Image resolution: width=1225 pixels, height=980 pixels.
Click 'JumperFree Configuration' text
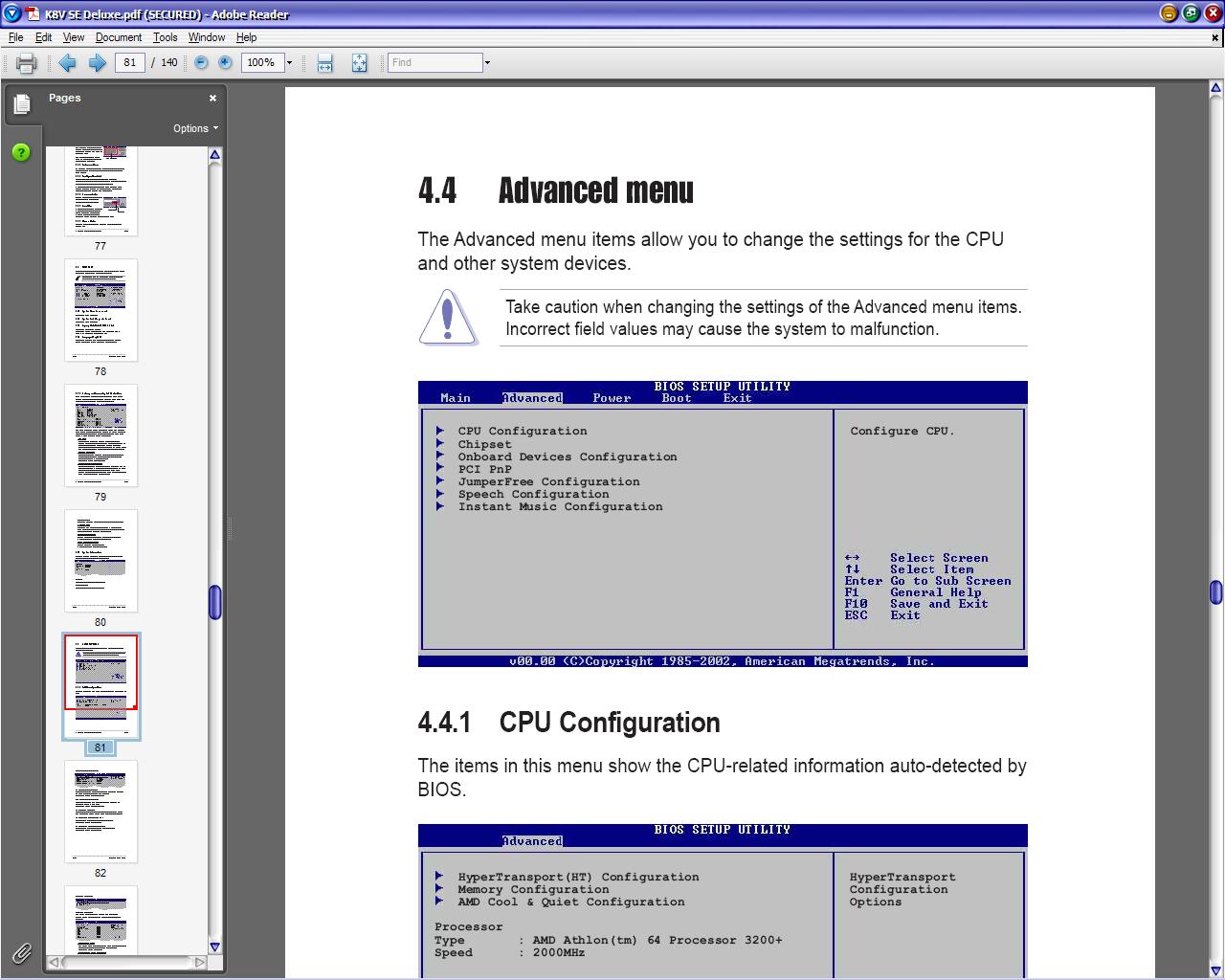tap(548, 481)
